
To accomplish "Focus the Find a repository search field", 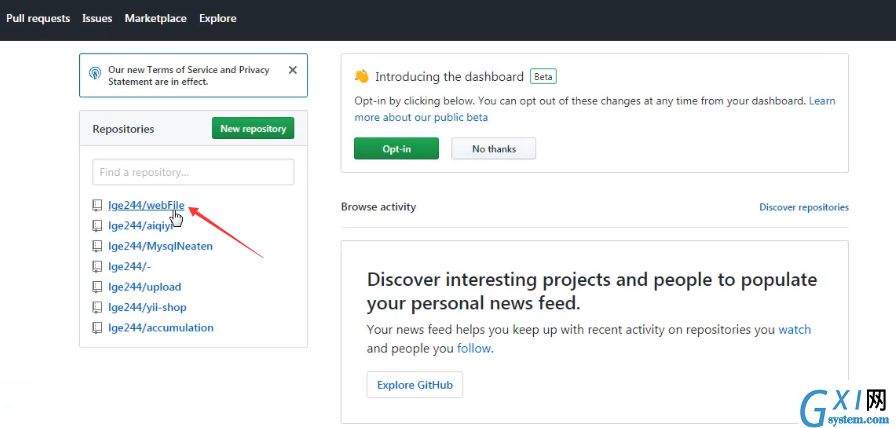I will [193, 172].
